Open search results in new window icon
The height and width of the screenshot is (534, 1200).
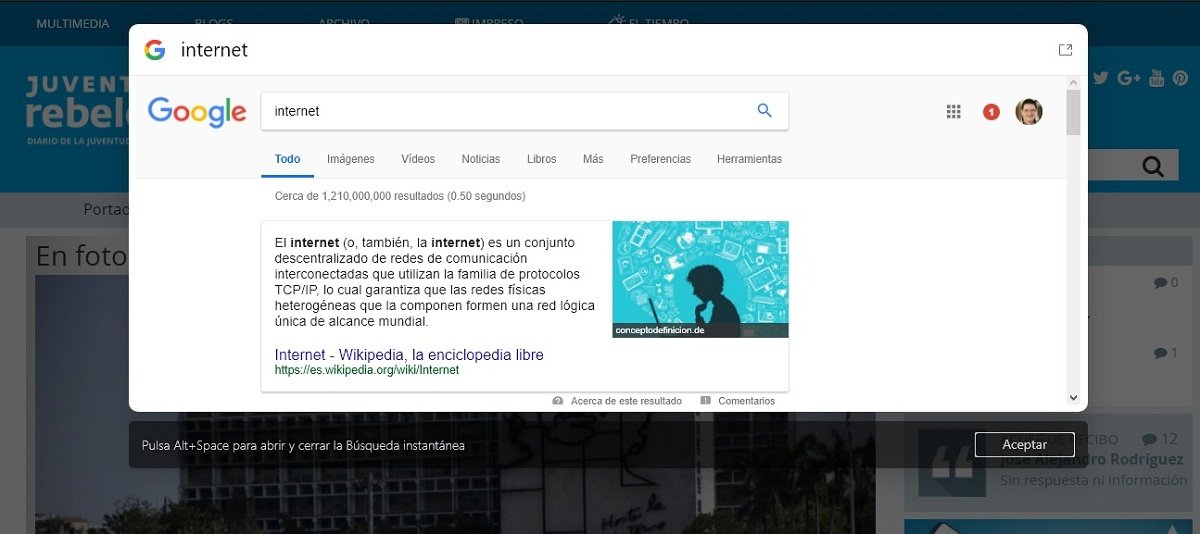(x=1065, y=50)
